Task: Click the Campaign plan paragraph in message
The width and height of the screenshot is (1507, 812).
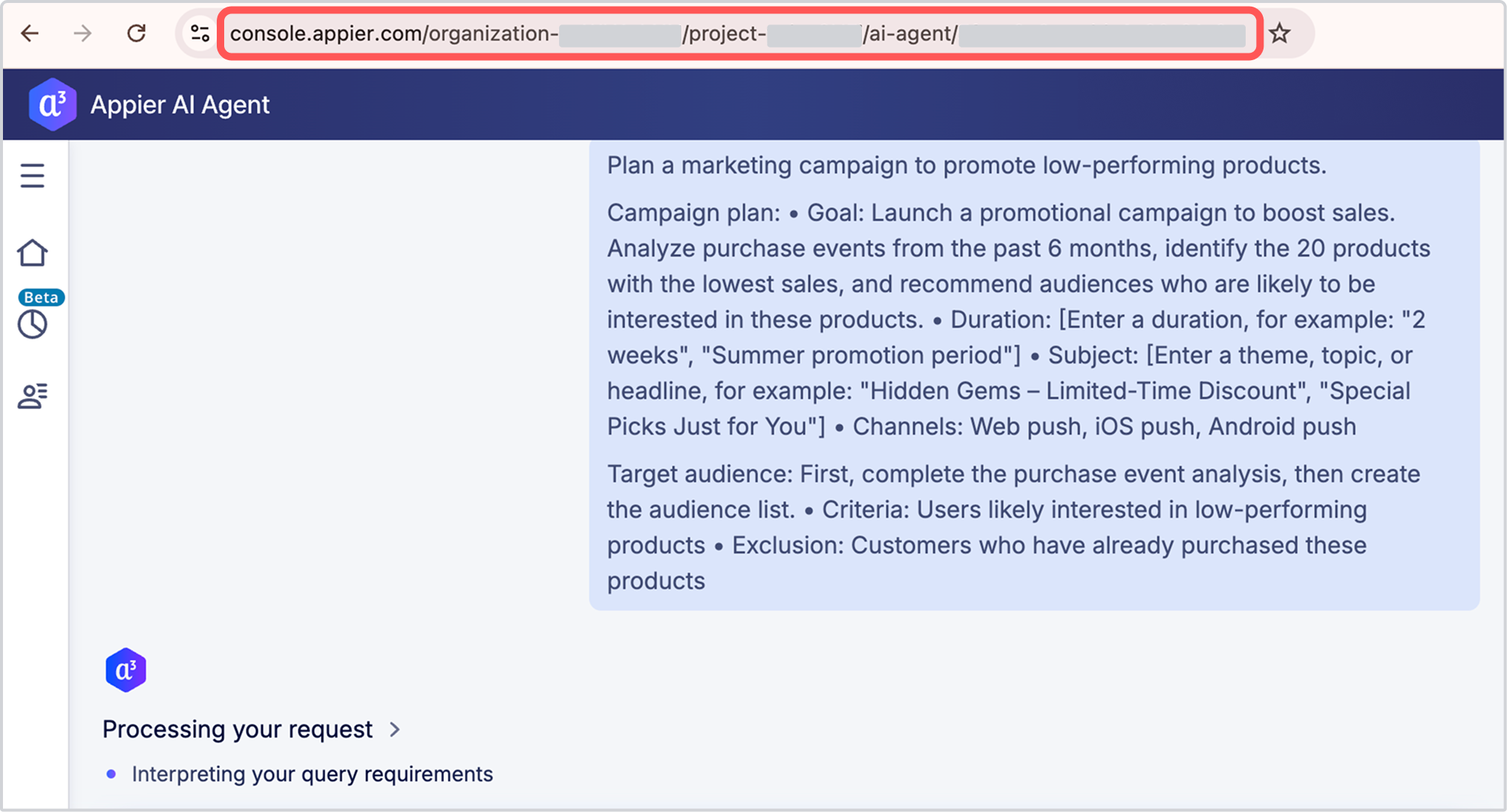Action: [1017, 319]
